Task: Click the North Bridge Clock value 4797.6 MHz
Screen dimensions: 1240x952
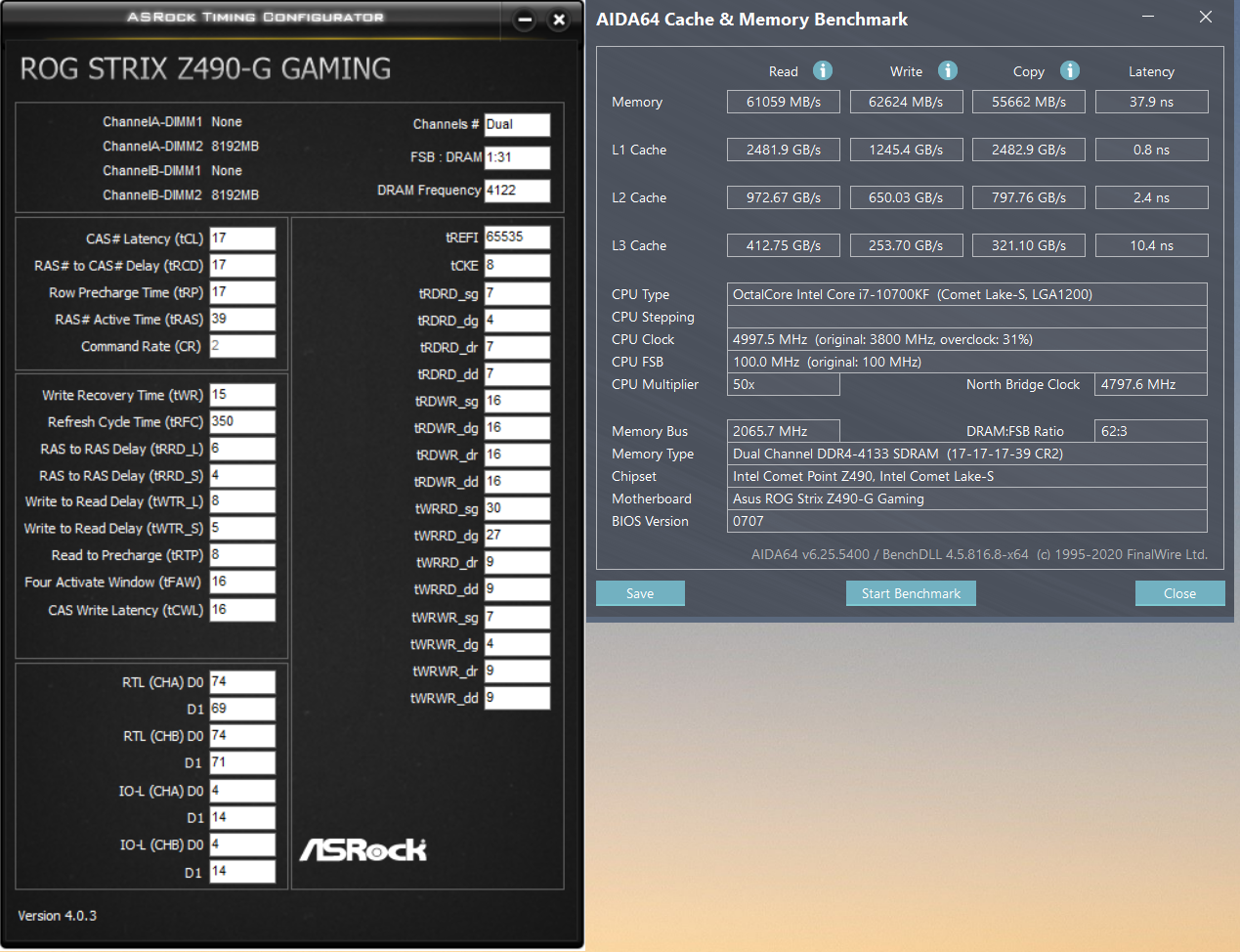Action: (x=1151, y=384)
